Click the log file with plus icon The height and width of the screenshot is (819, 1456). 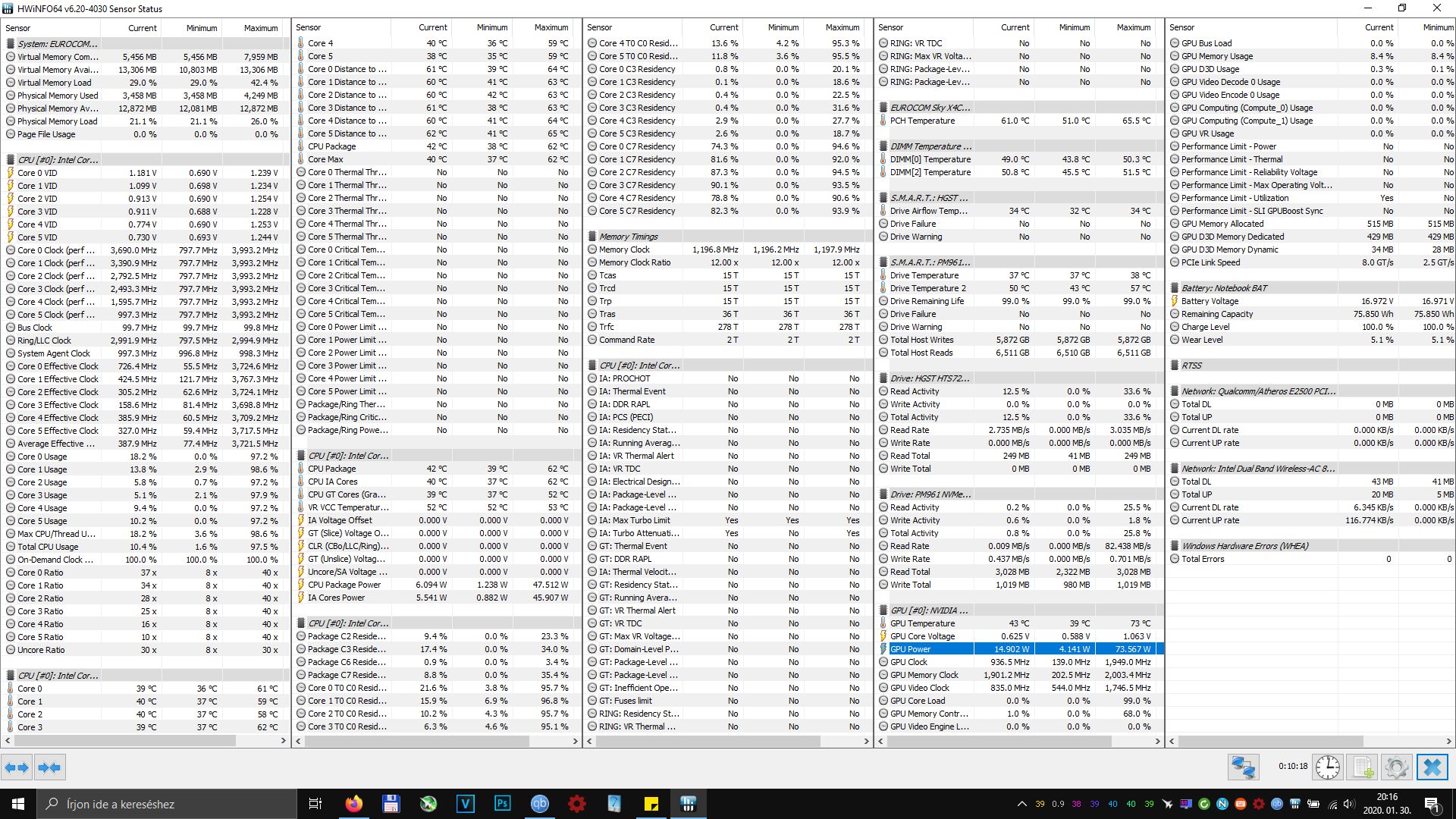1363,767
